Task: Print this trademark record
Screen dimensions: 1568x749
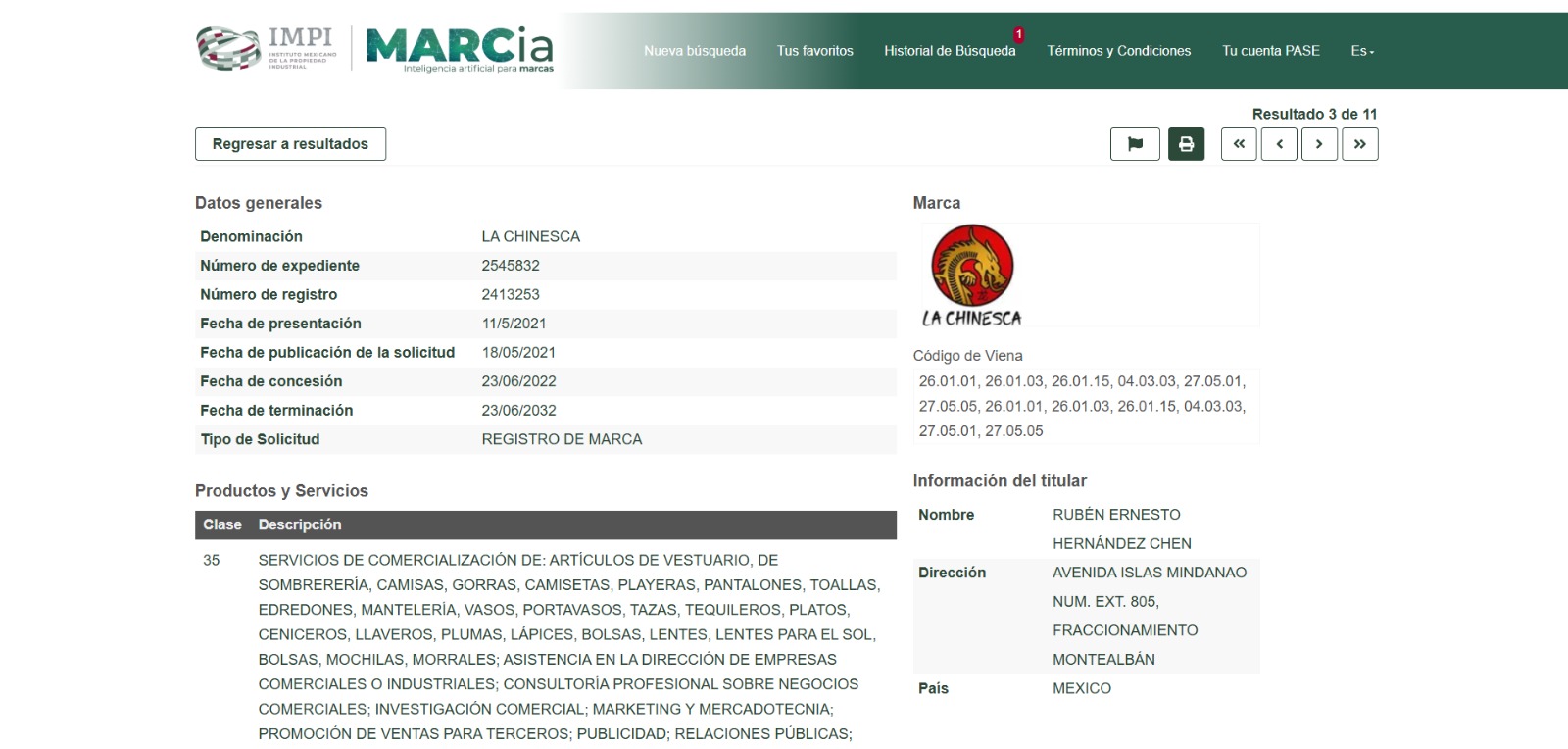Action: [1186, 144]
